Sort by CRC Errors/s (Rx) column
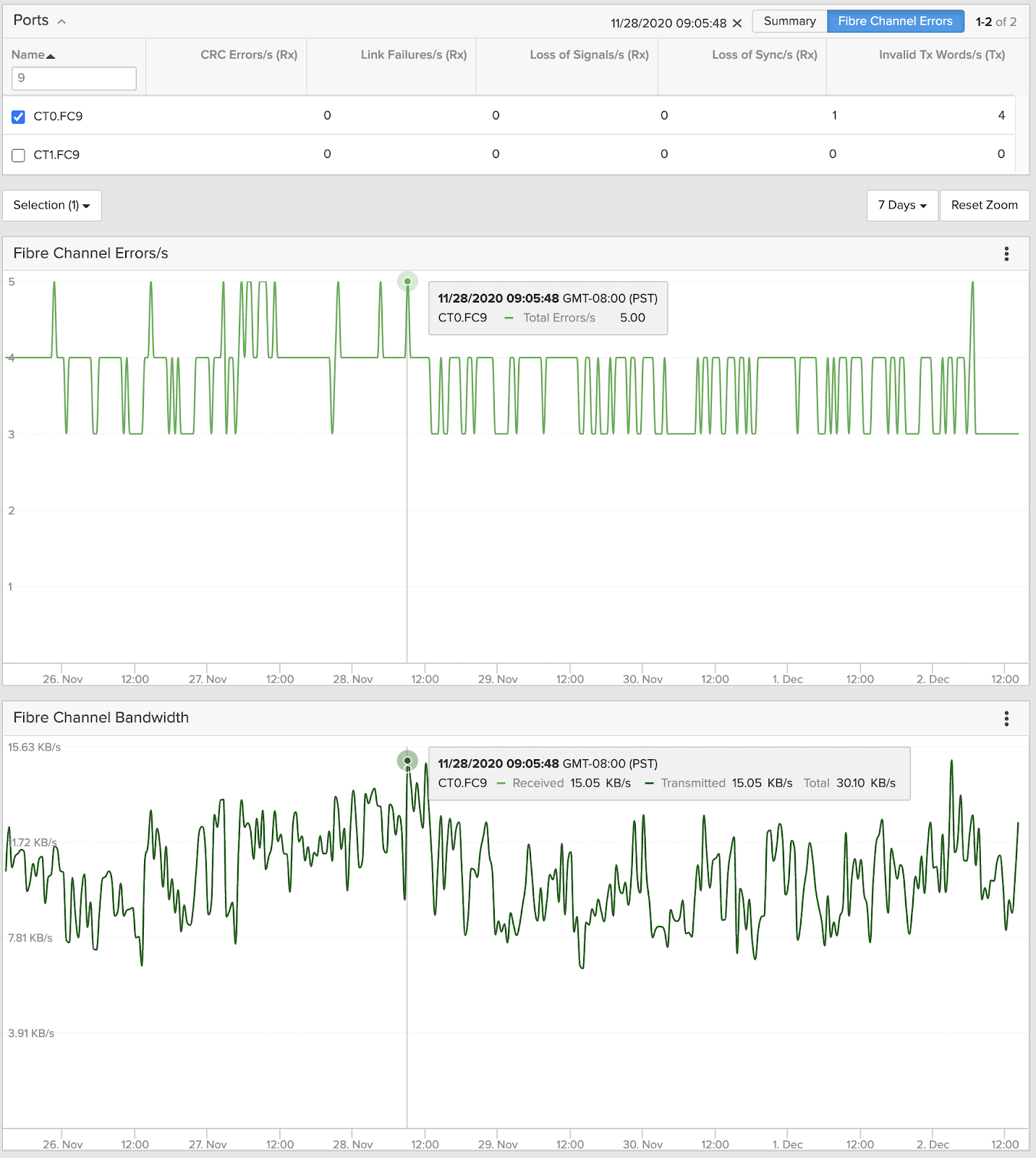 point(249,55)
